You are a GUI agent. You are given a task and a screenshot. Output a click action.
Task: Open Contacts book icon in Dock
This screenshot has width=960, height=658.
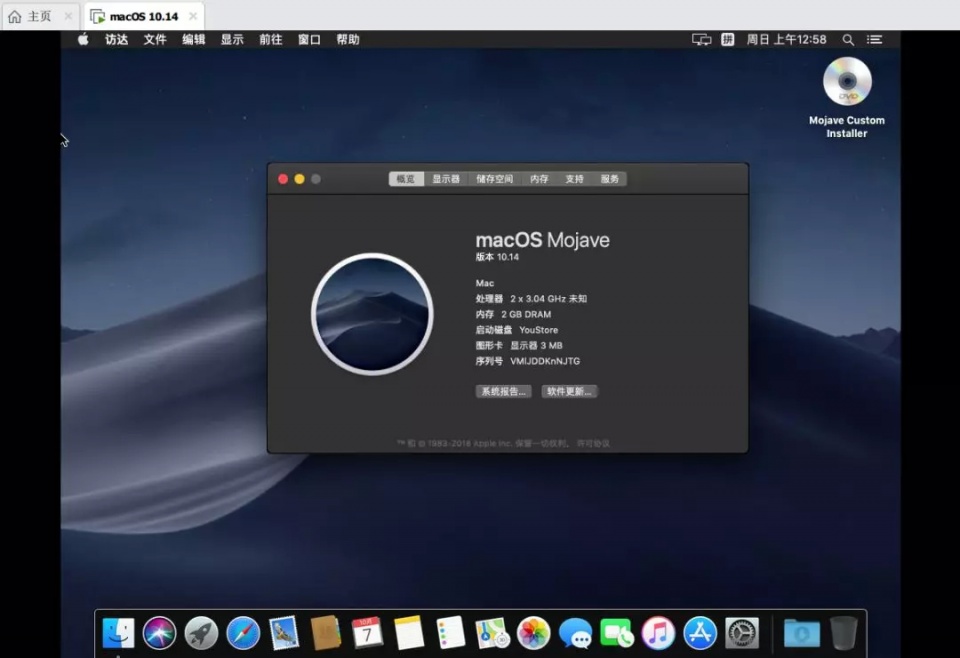326,632
